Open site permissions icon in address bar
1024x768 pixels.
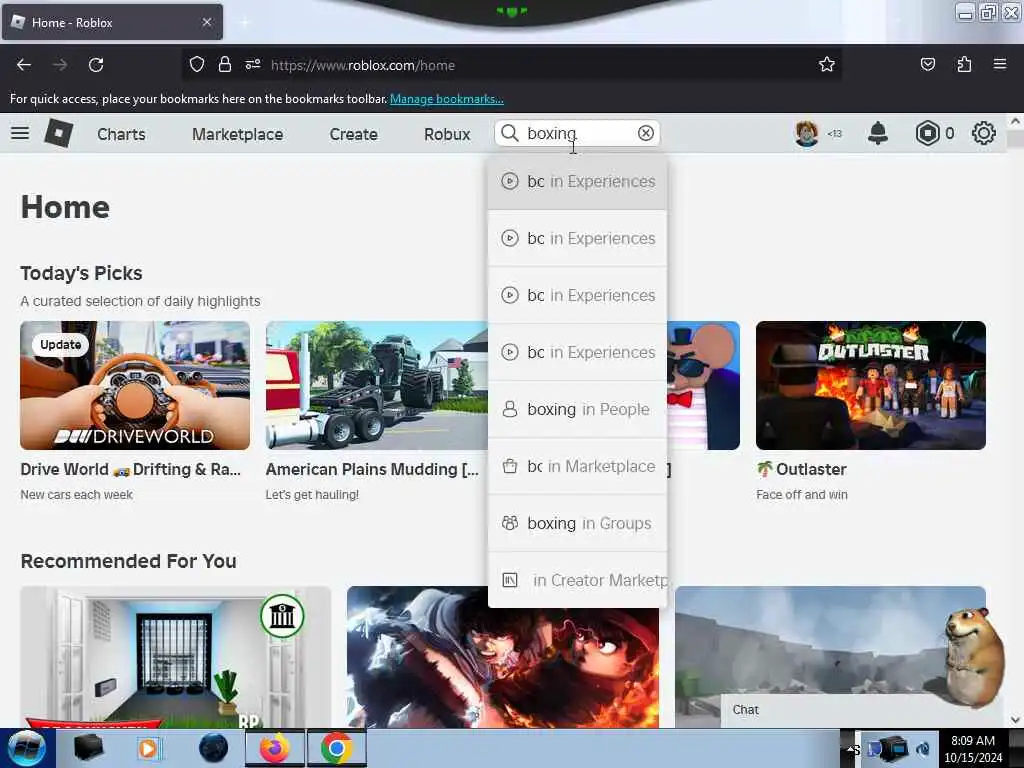pyautogui.click(x=253, y=64)
